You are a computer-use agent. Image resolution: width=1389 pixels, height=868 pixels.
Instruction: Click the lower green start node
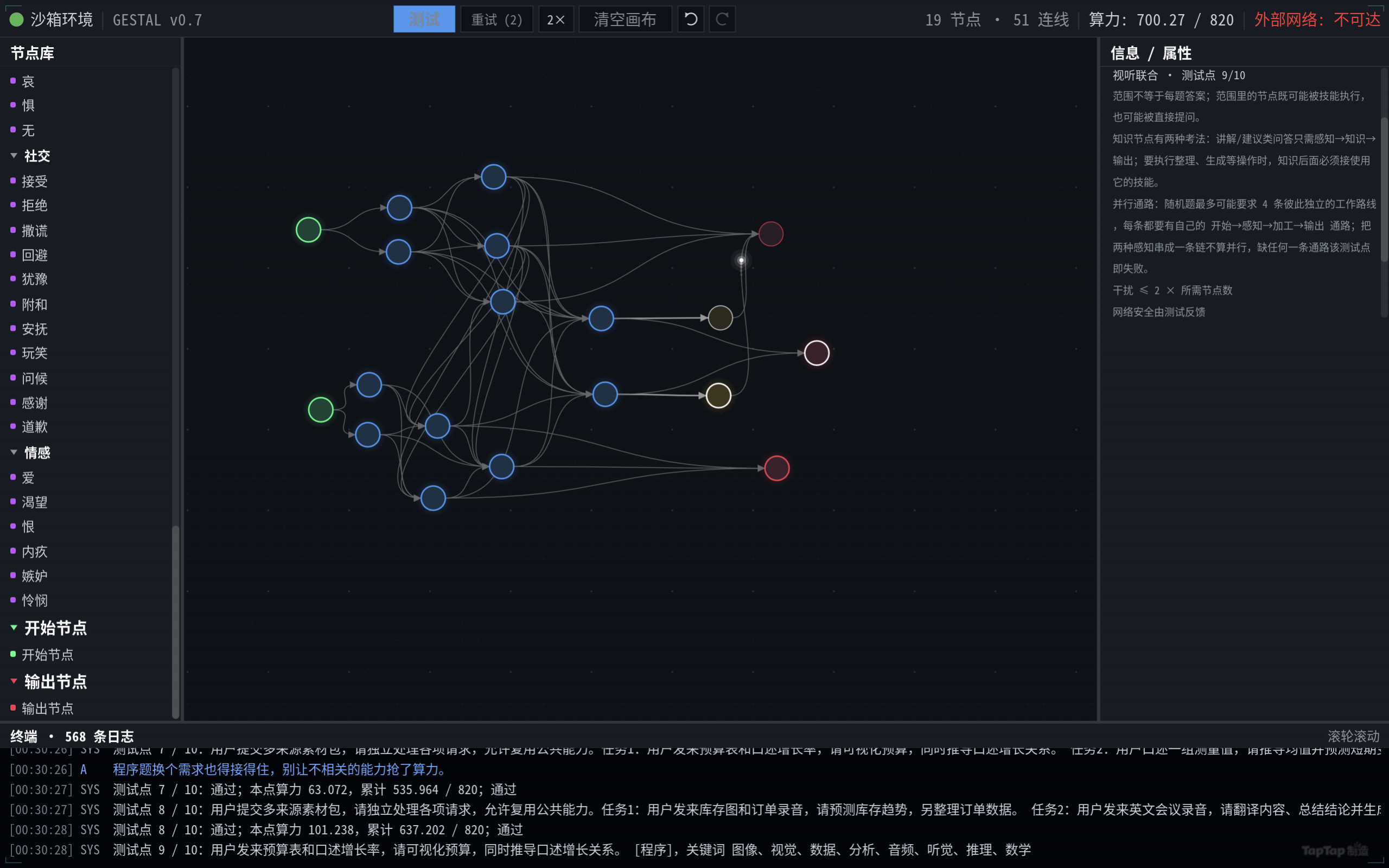[321, 410]
